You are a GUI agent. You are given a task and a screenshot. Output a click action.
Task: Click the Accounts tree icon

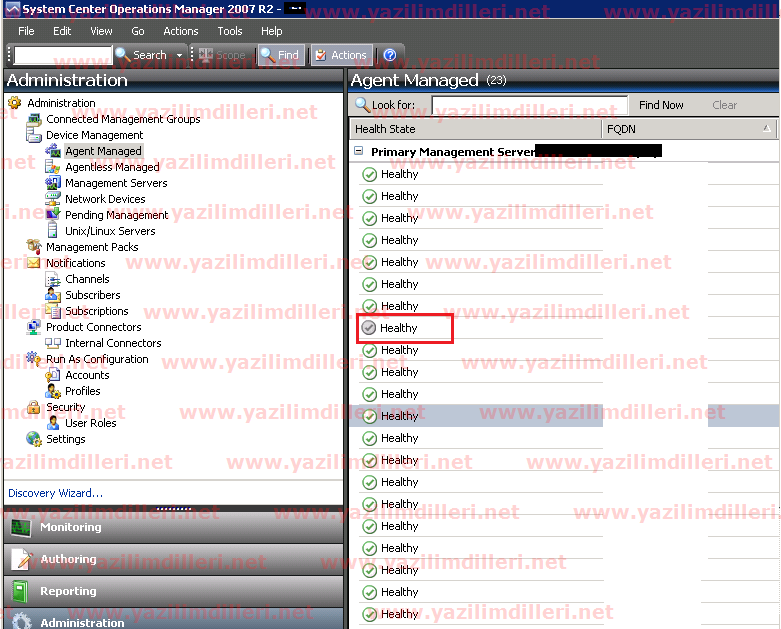click(x=53, y=375)
